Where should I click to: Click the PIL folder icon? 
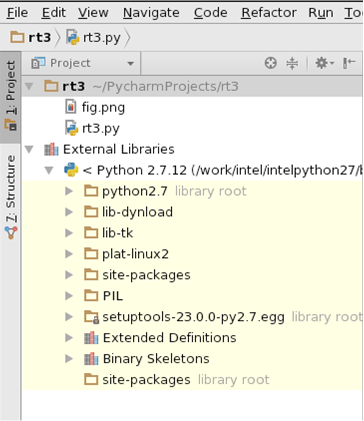click(91, 296)
